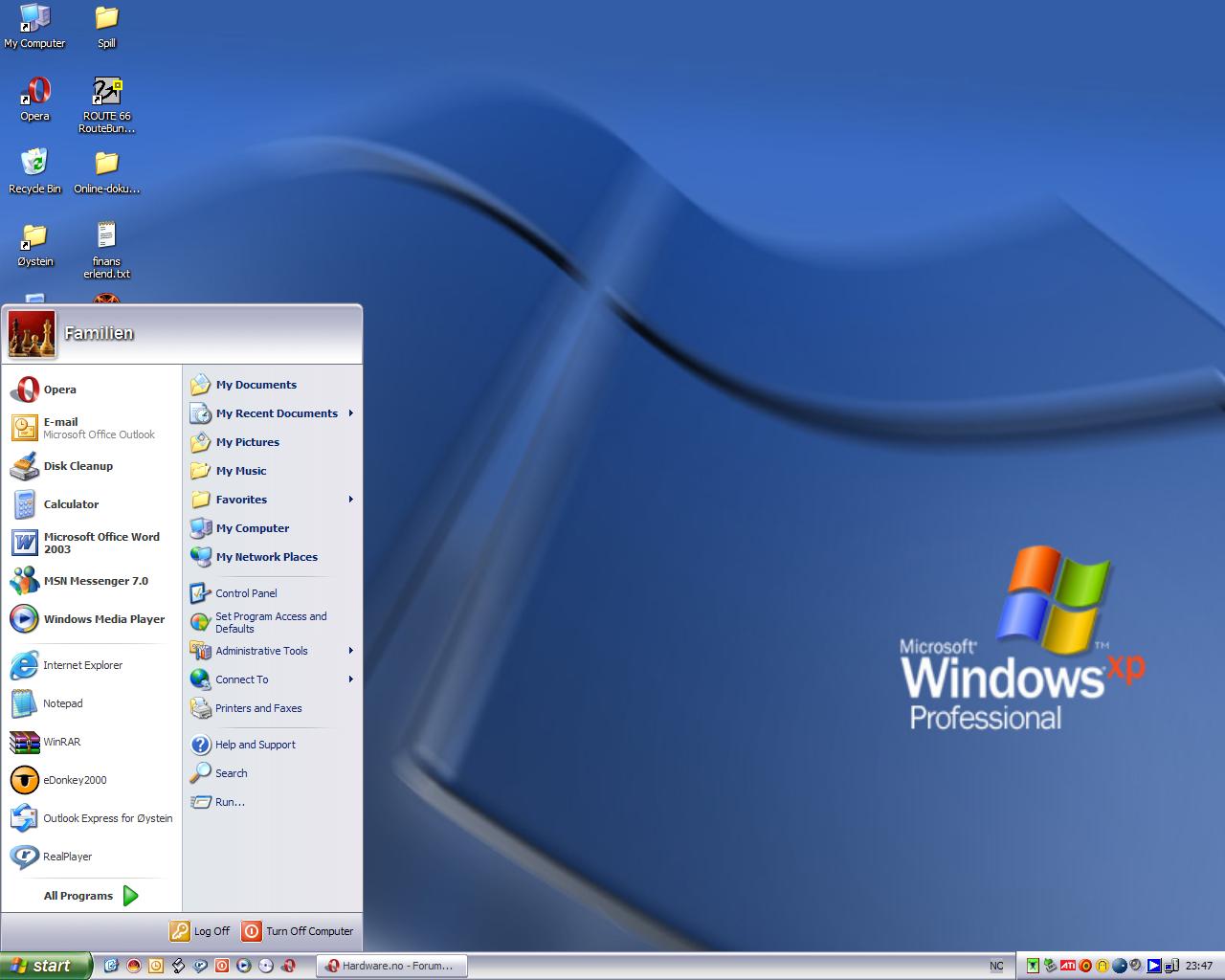The image size is (1225, 980).
Task: Launch MSN Messenger 7.0
Action: pyautogui.click(x=95, y=581)
